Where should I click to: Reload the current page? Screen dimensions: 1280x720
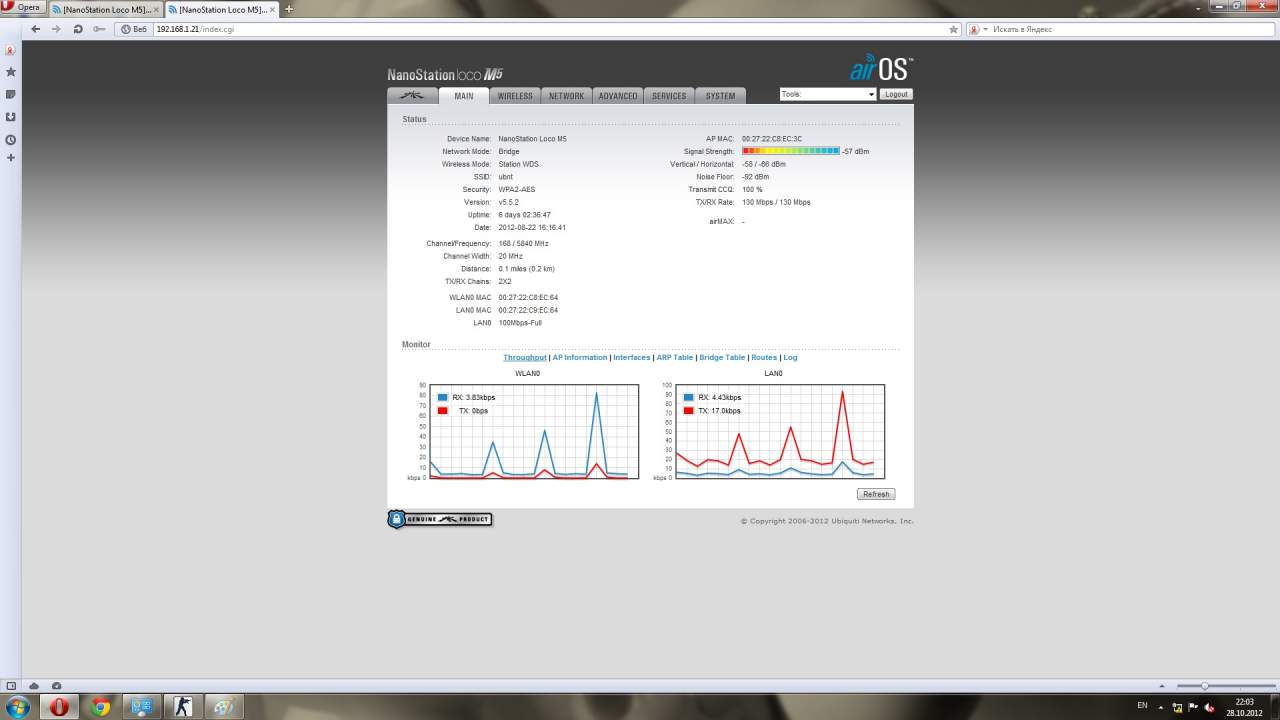click(78, 29)
